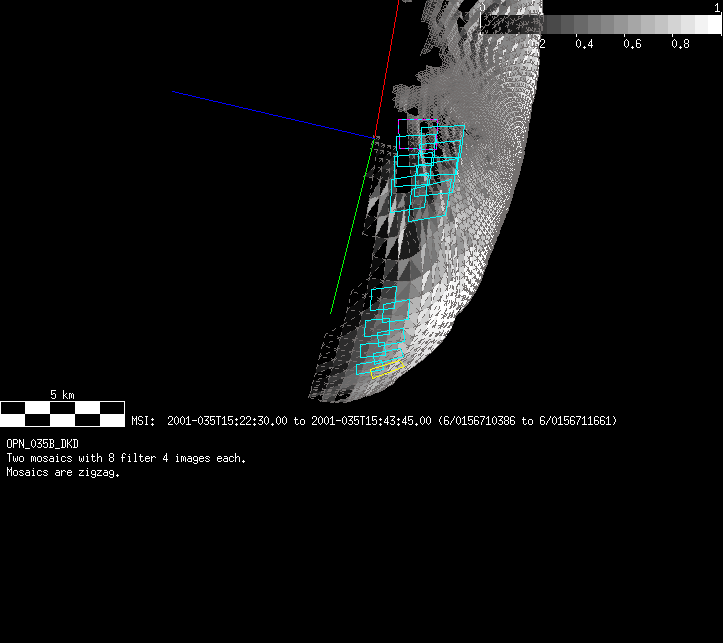Screen dimensions: 723x643
Task: Click the checkered 5 km scale bar
Action: pyautogui.click(x=62, y=413)
